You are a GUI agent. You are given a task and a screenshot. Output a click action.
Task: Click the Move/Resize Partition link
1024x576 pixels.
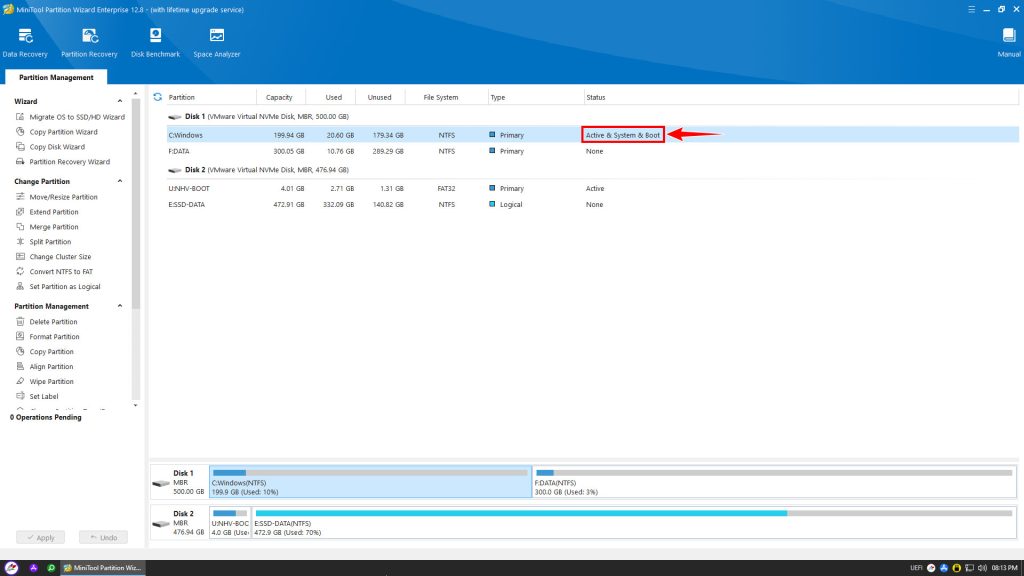[63, 197]
